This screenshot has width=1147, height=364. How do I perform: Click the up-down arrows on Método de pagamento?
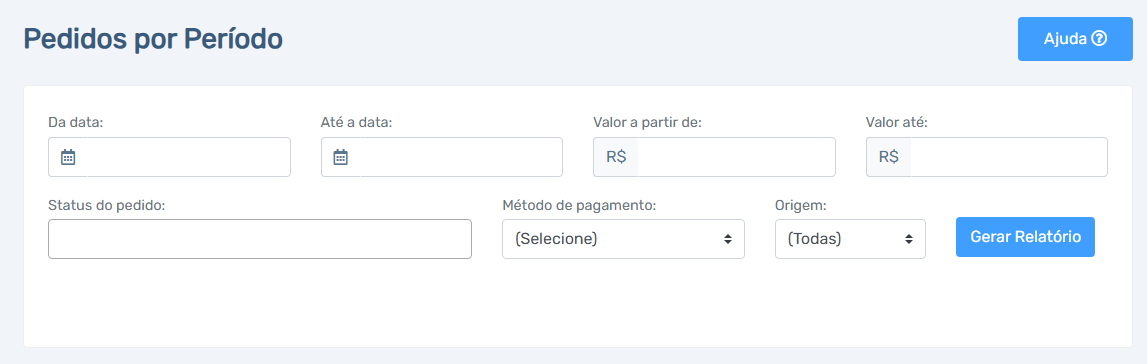(727, 239)
